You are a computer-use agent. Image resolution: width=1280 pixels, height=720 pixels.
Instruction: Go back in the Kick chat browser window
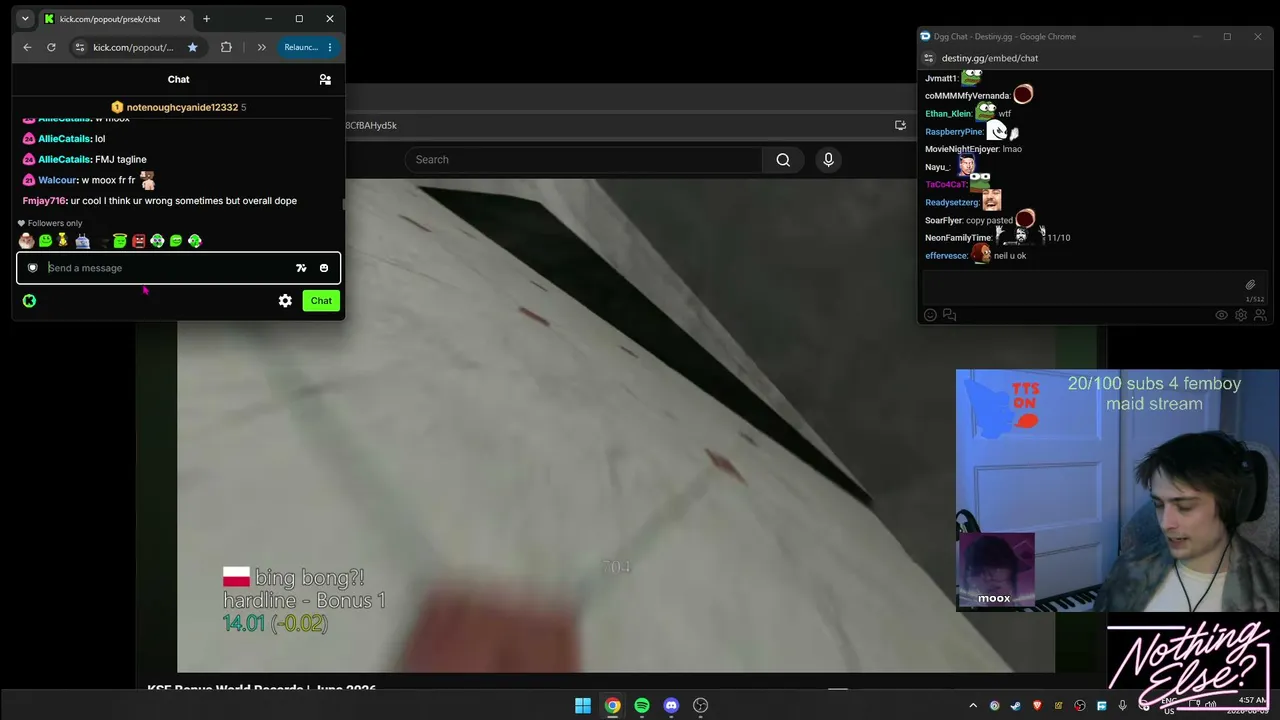pyautogui.click(x=27, y=47)
